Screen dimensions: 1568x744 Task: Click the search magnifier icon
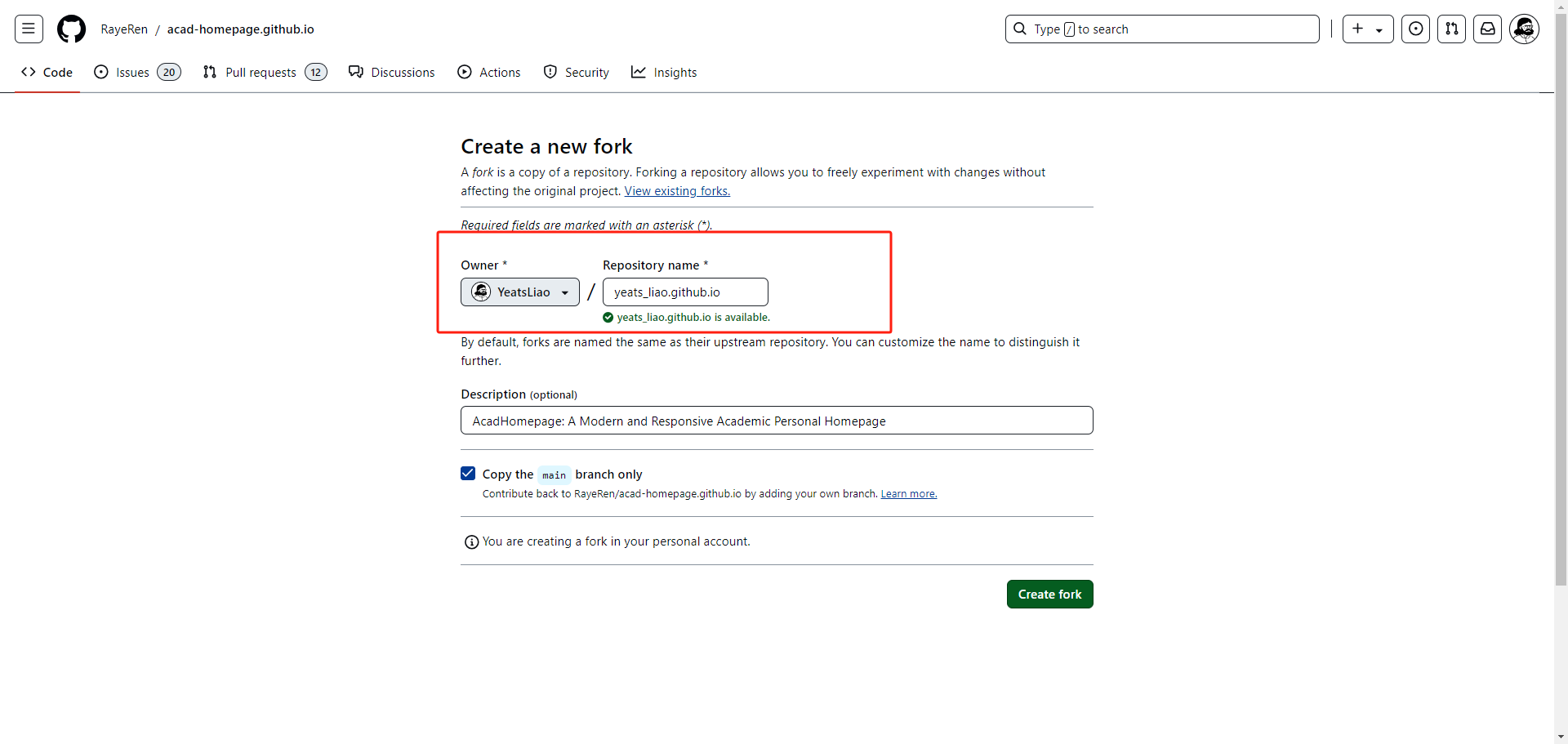(x=1020, y=29)
